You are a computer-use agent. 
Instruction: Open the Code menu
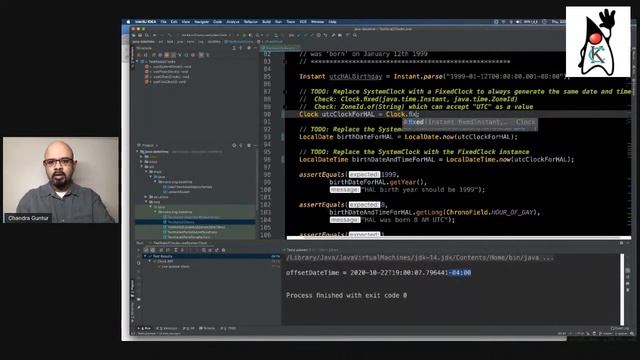pos(218,22)
